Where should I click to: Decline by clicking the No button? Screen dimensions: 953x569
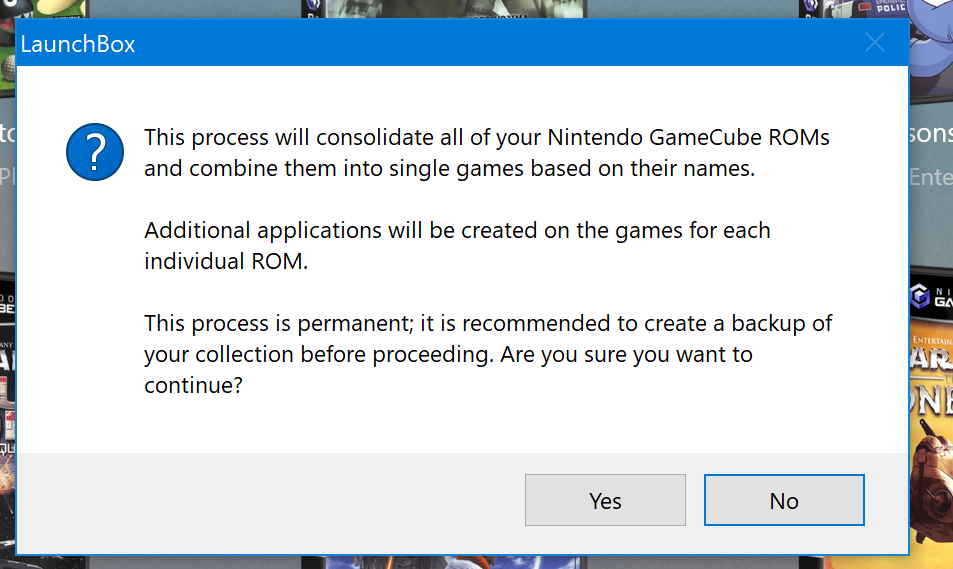(784, 500)
